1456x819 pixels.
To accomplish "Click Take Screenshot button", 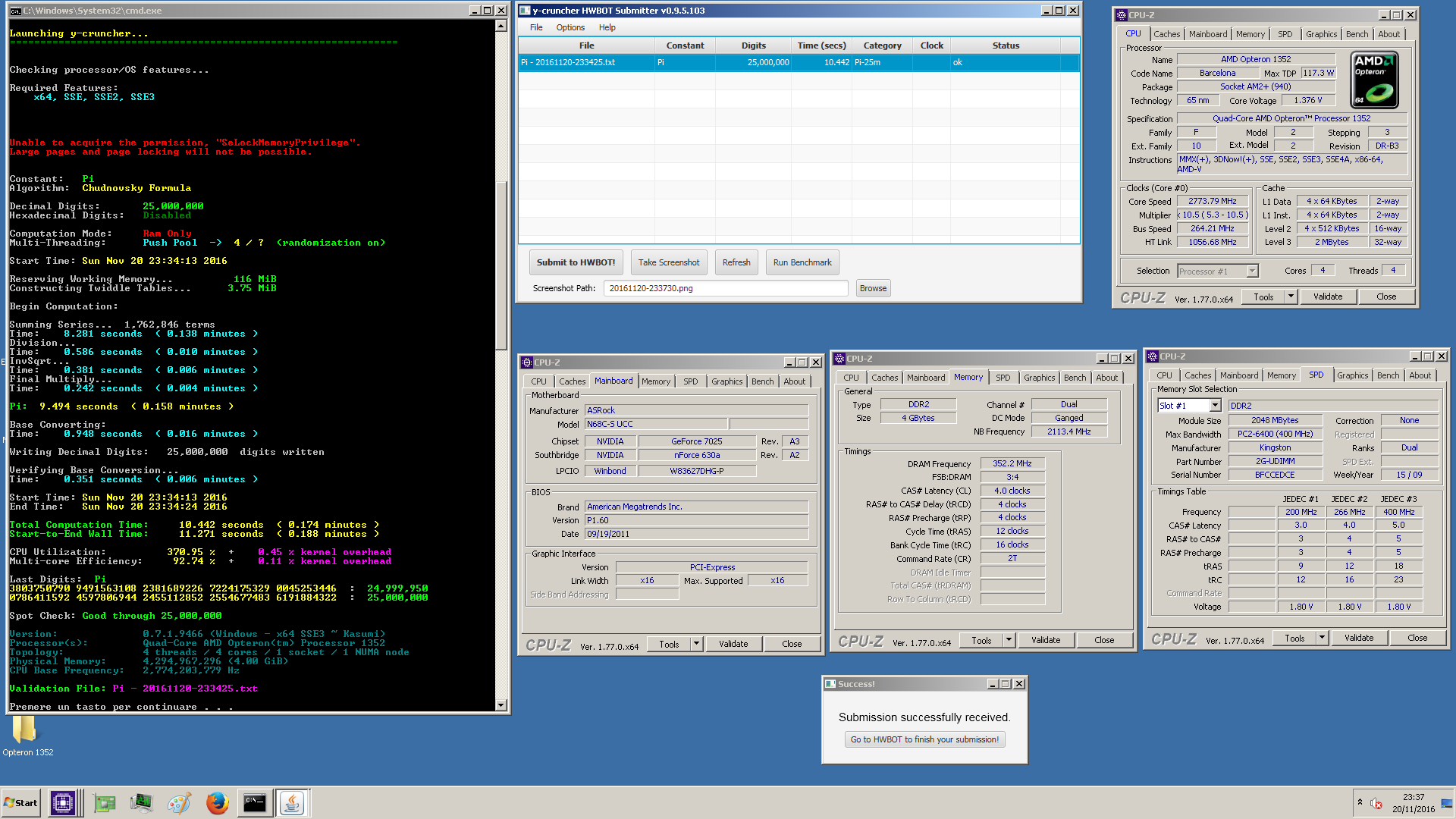I will point(669,262).
